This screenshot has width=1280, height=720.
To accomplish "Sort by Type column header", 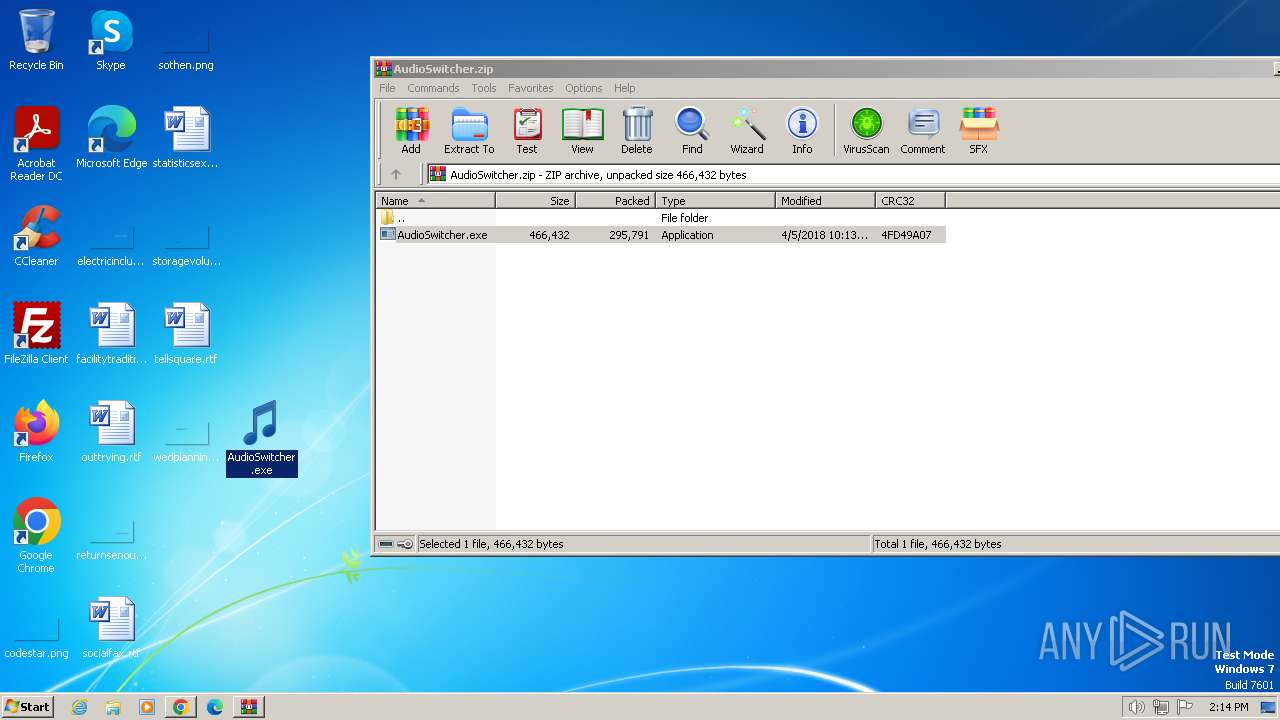I will pyautogui.click(x=715, y=201).
